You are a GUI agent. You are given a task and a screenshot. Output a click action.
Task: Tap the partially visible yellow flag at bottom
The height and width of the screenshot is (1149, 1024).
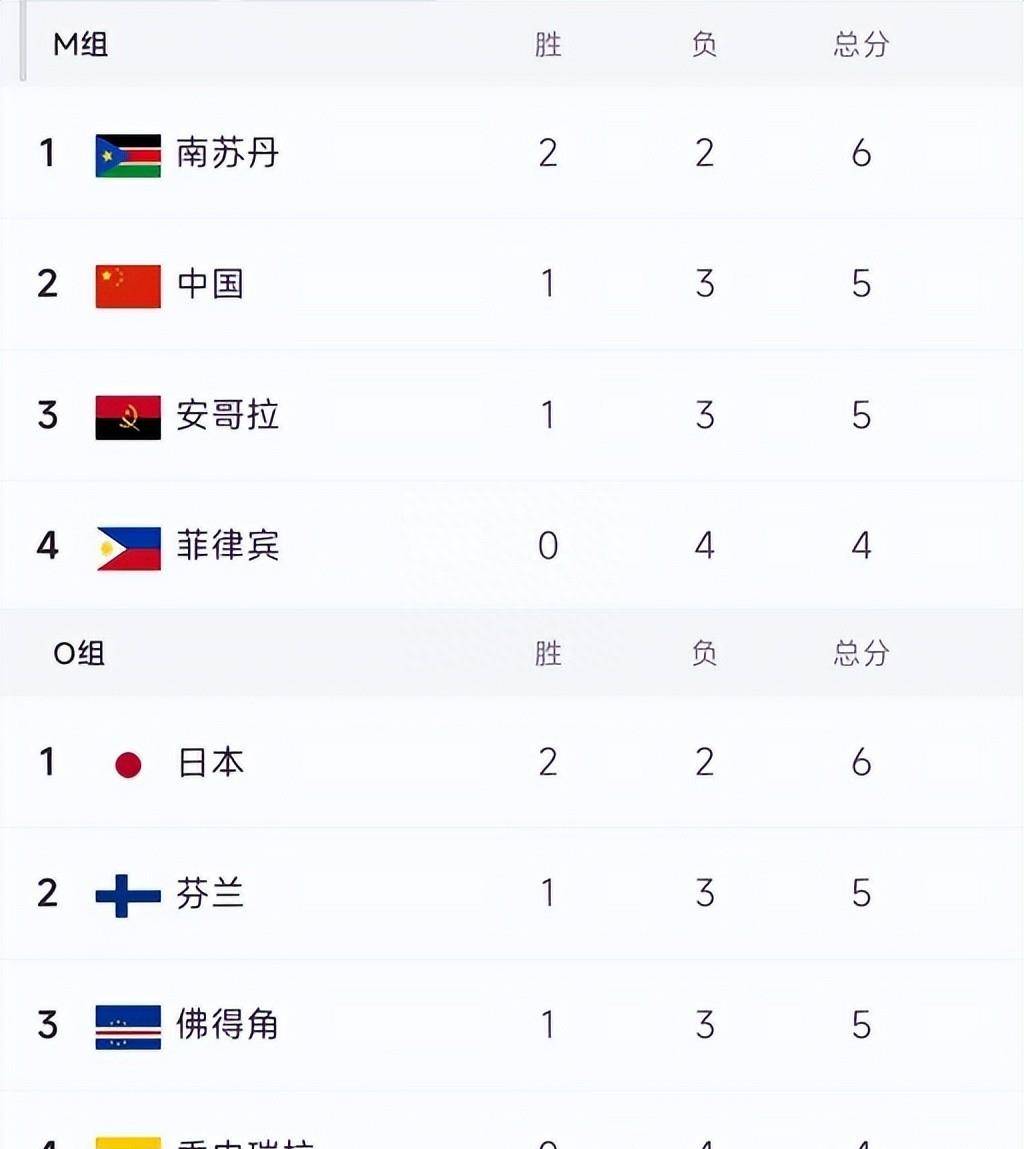128,1143
